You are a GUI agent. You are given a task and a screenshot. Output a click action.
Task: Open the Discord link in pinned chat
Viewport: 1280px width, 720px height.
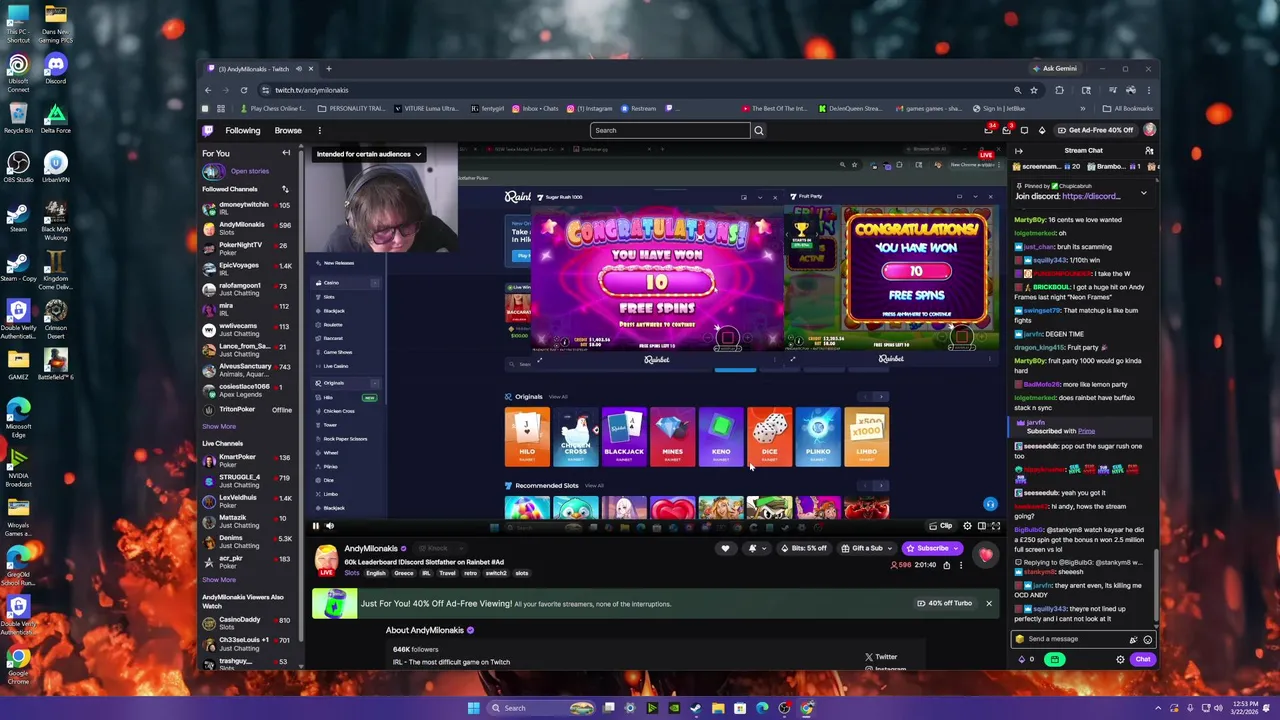click(x=1091, y=196)
